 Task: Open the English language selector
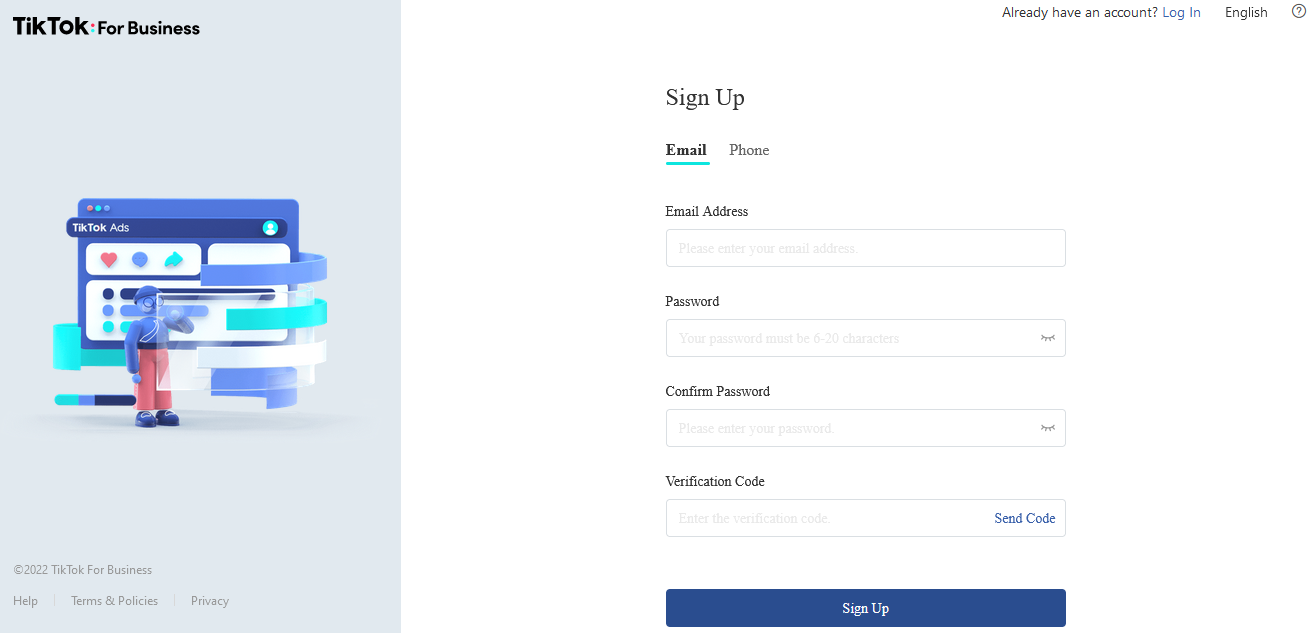click(x=1246, y=13)
